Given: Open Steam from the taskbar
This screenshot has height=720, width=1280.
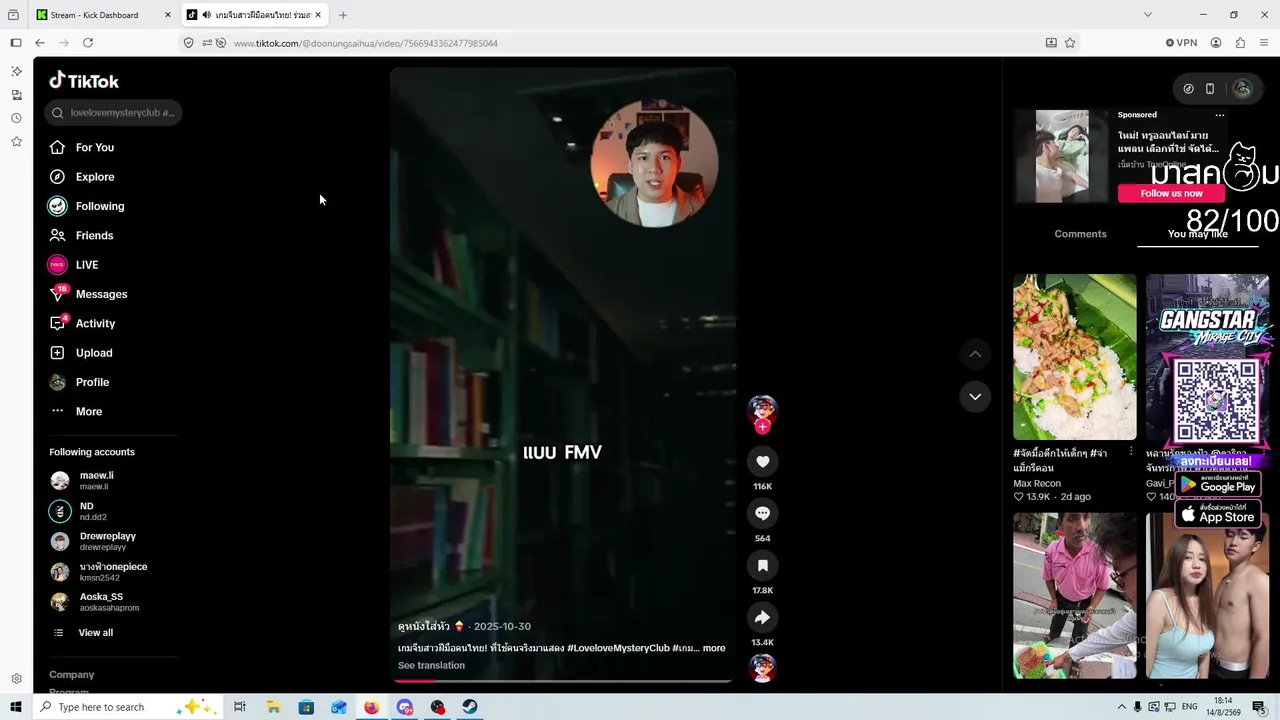Looking at the screenshot, I should point(470,707).
